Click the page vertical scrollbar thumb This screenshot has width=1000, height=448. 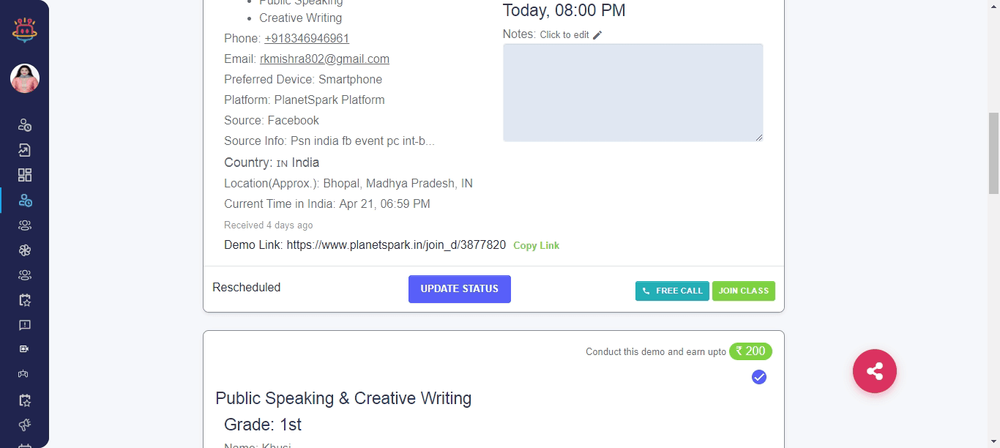click(994, 153)
